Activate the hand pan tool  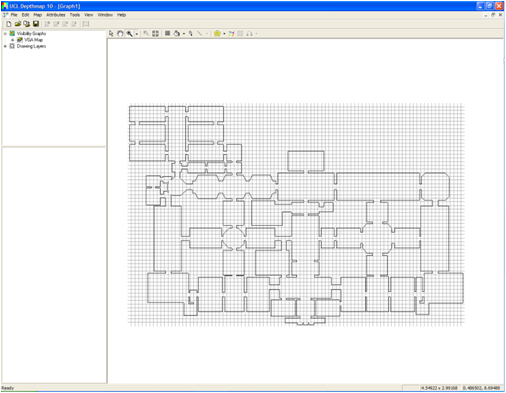tap(120, 33)
